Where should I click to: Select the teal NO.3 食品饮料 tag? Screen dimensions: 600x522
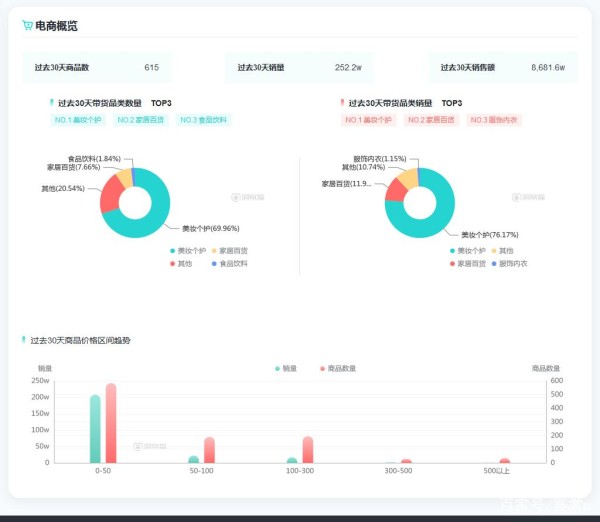pyautogui.click(x=203, y=120)
